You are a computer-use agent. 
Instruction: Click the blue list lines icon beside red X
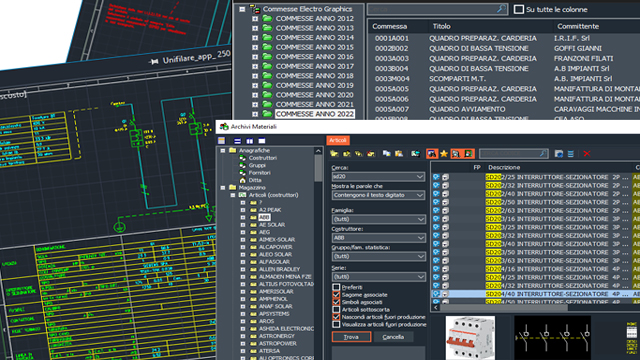pos(571,153)
